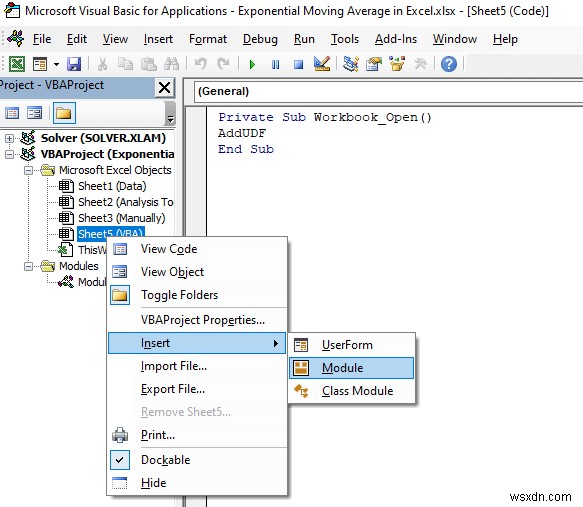Open the View menu
This screenshot has height=507, width=583.
point(115,39)
